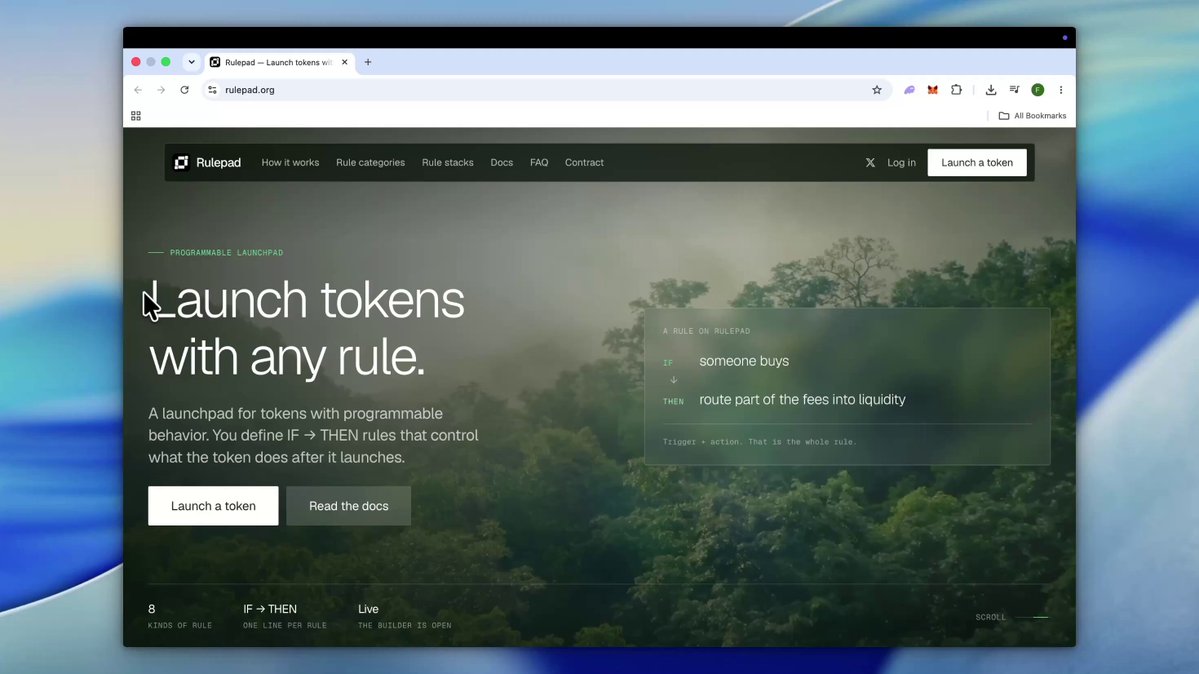This screenshot has height=674, width=1199.
Task: Click hero Launch a token button
Action: pyautogui.click(x=213, y=506)
